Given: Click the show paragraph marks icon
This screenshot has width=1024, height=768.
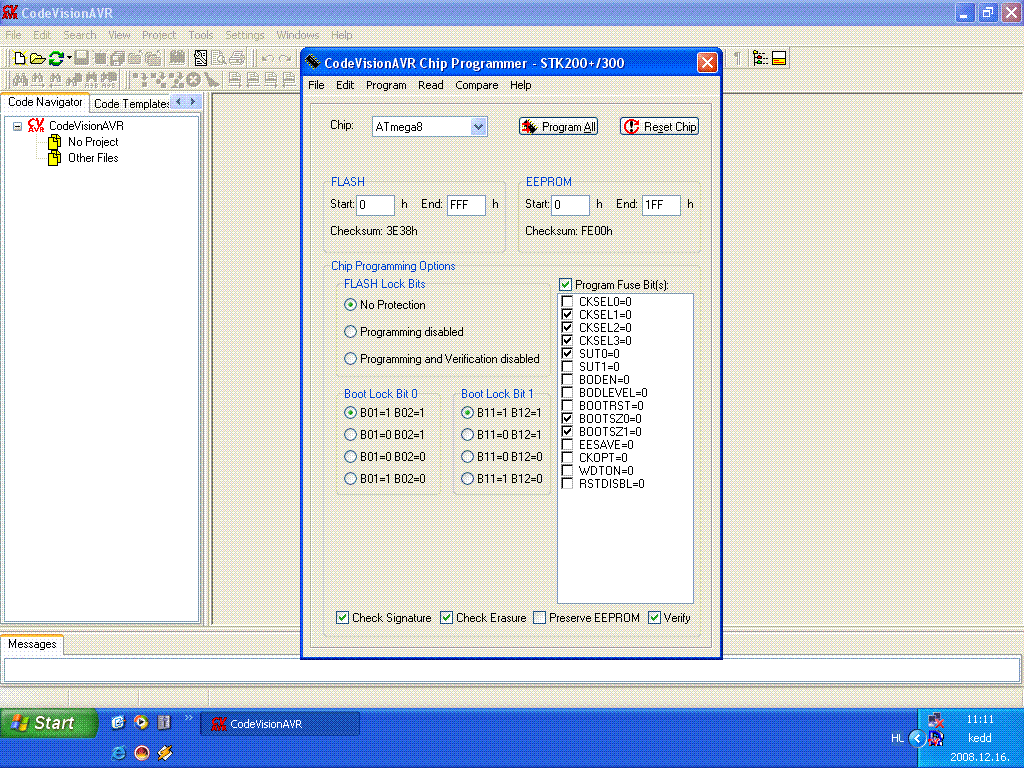Looking at the screenshot, I should (737, 58).
